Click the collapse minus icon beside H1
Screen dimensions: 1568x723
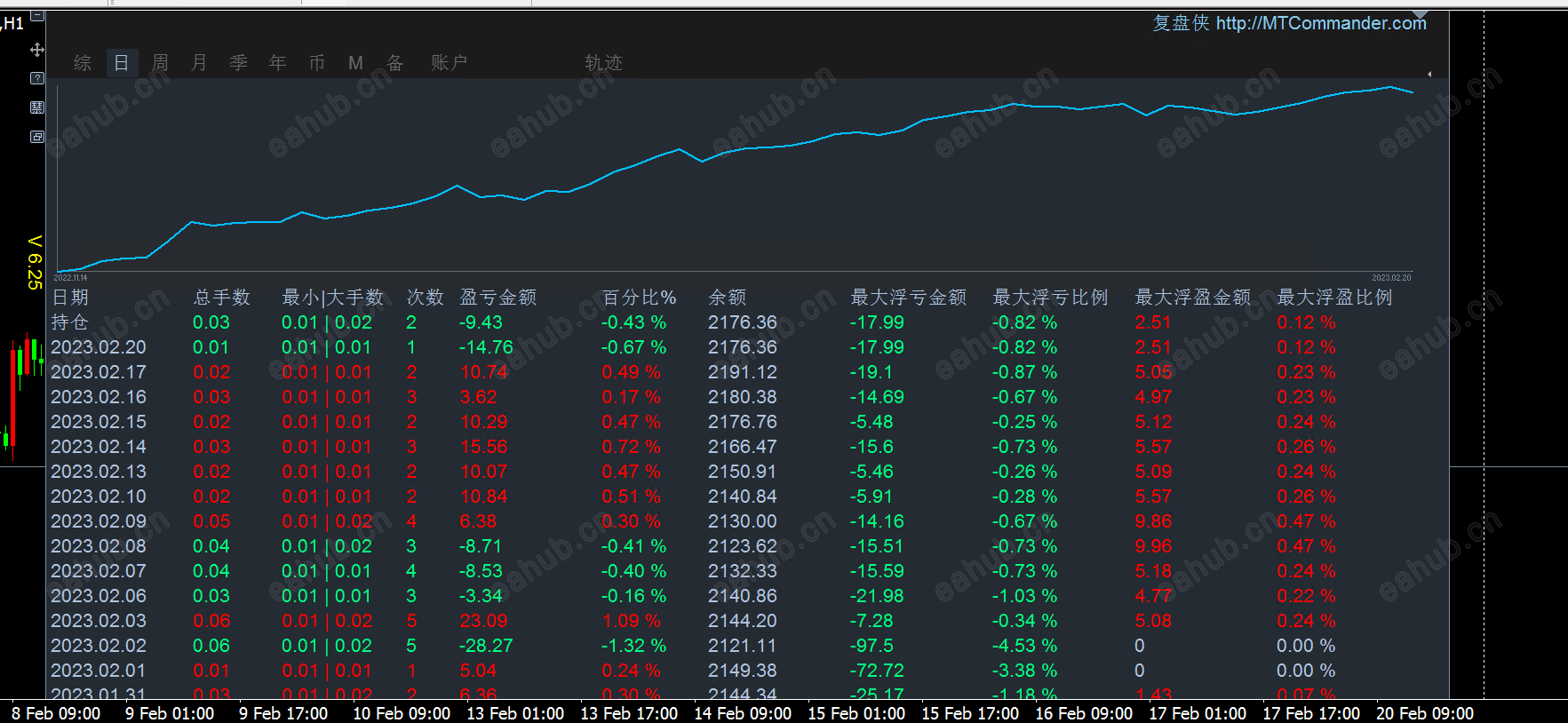tap(37, 16)
